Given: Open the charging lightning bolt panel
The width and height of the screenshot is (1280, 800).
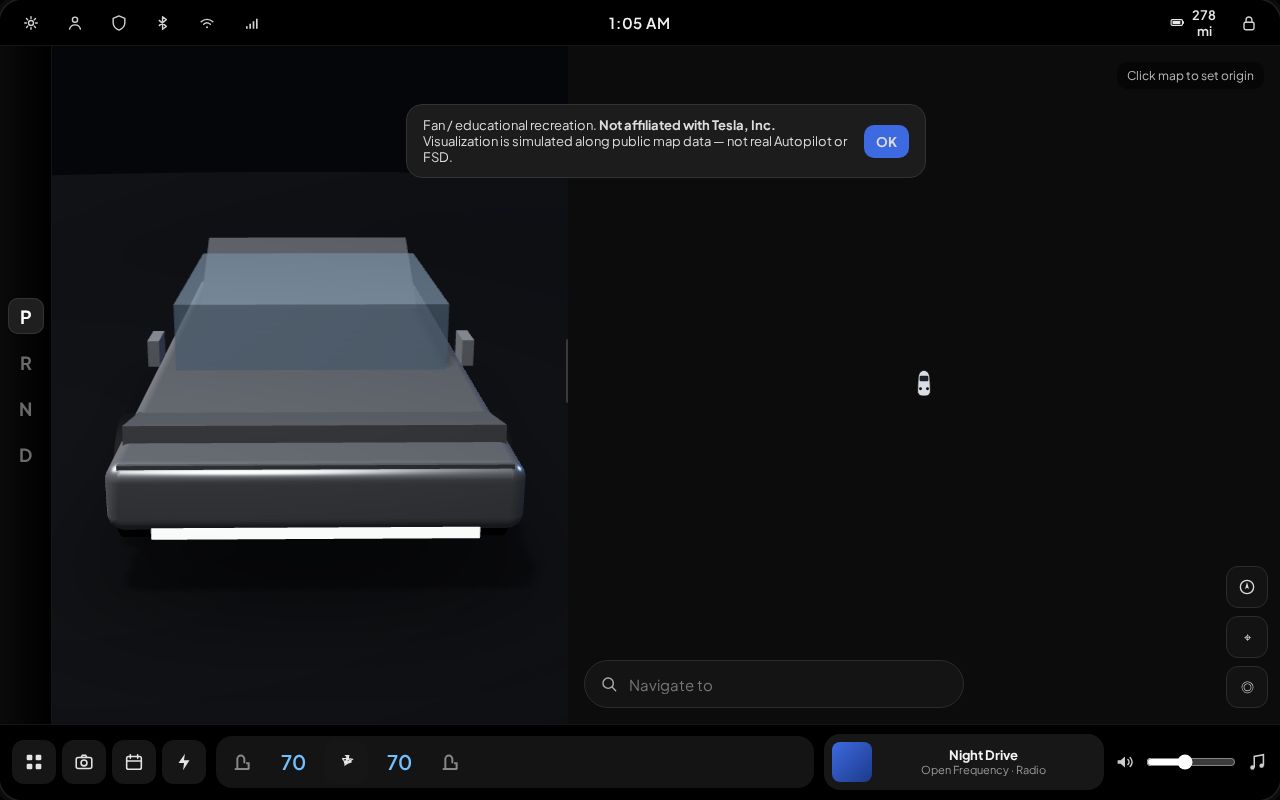Looking at the screenshot, I should 184,762.
